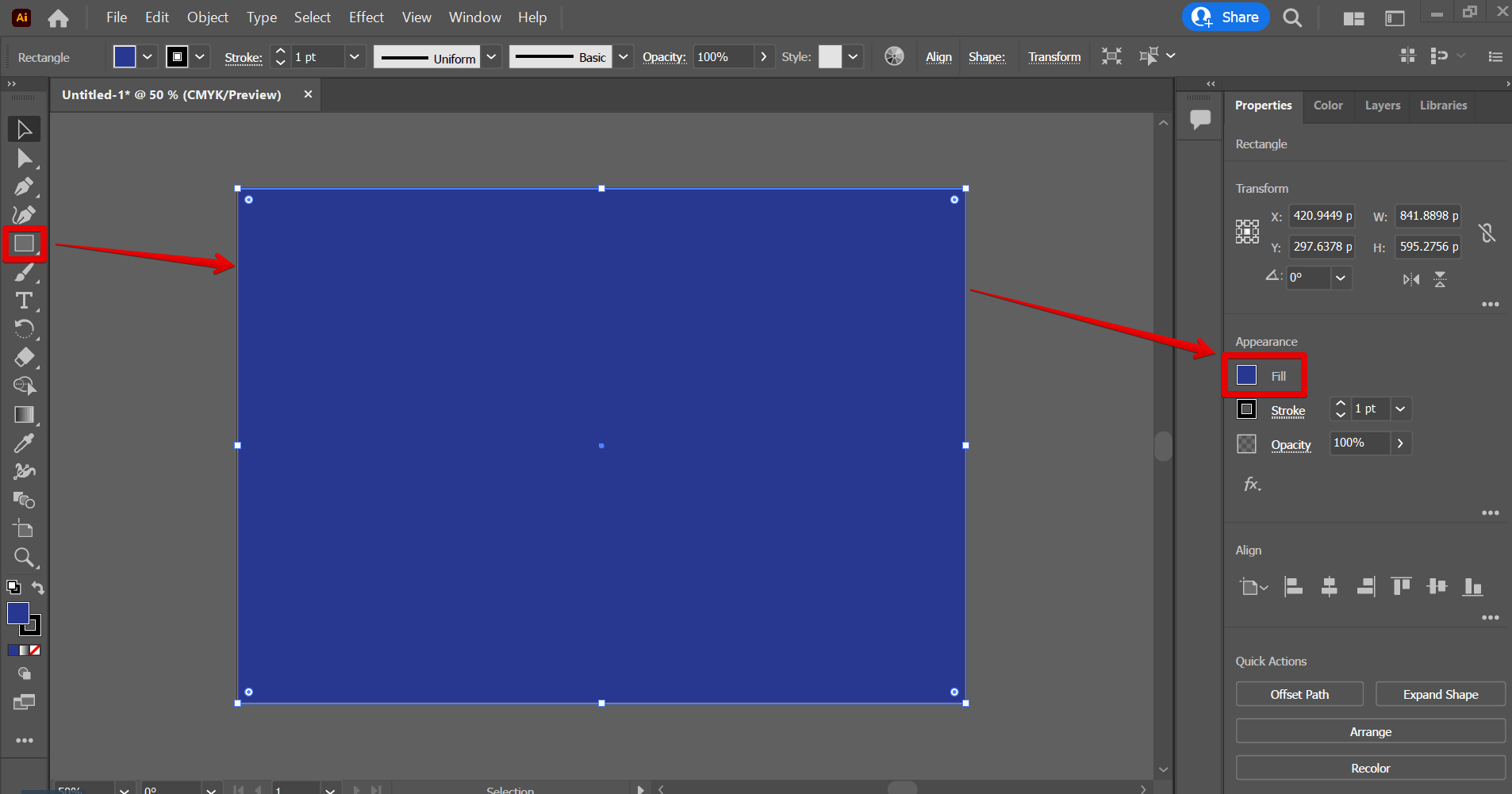This screenshot has width=1512, height=794.
Task: Select the Type tool
Action: pyautogui.click(x=25, y=300)
